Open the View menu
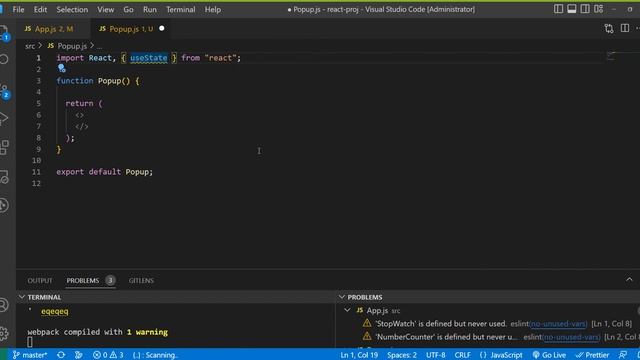Screen dimensions: 640x360 pyautogui.click(x=105, y=9)
